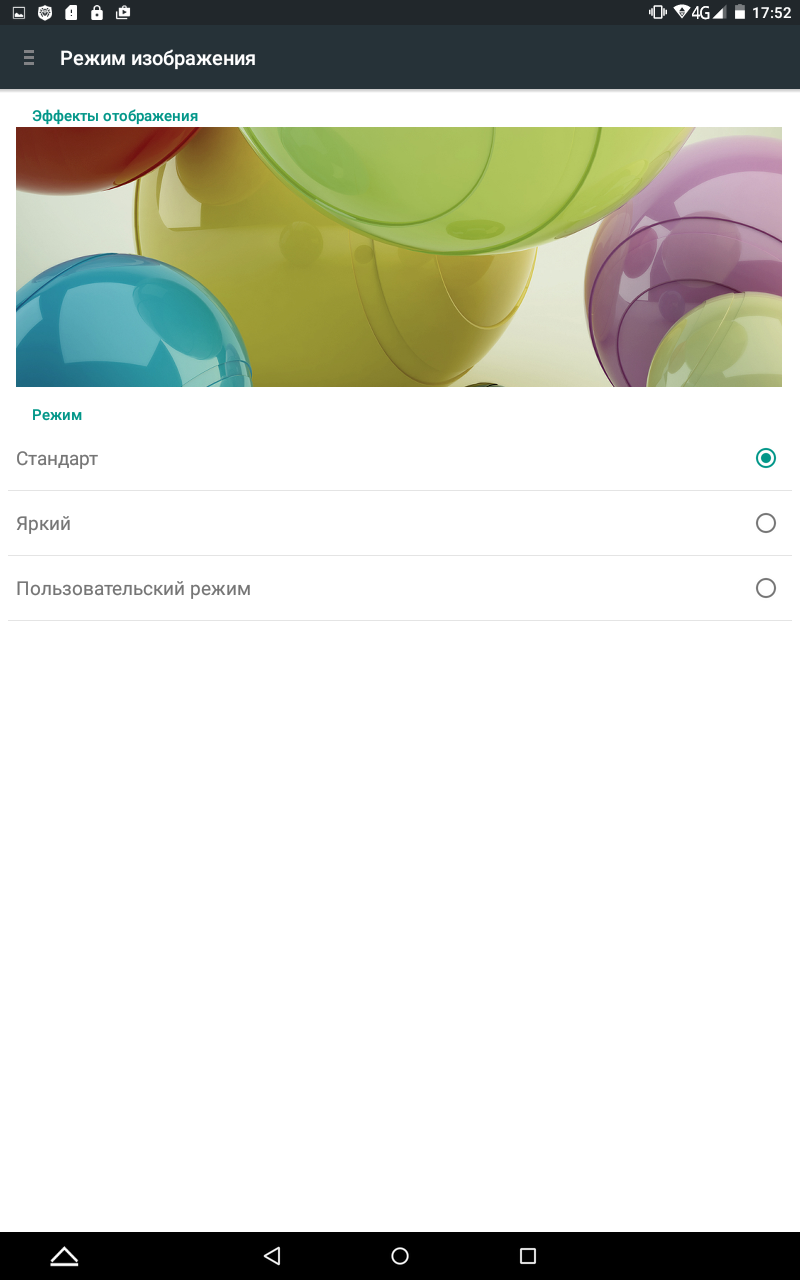Screen dimensions: 800x1280
Task: Tap the colorful spheres preview image
Action: [x=399, y=257]
